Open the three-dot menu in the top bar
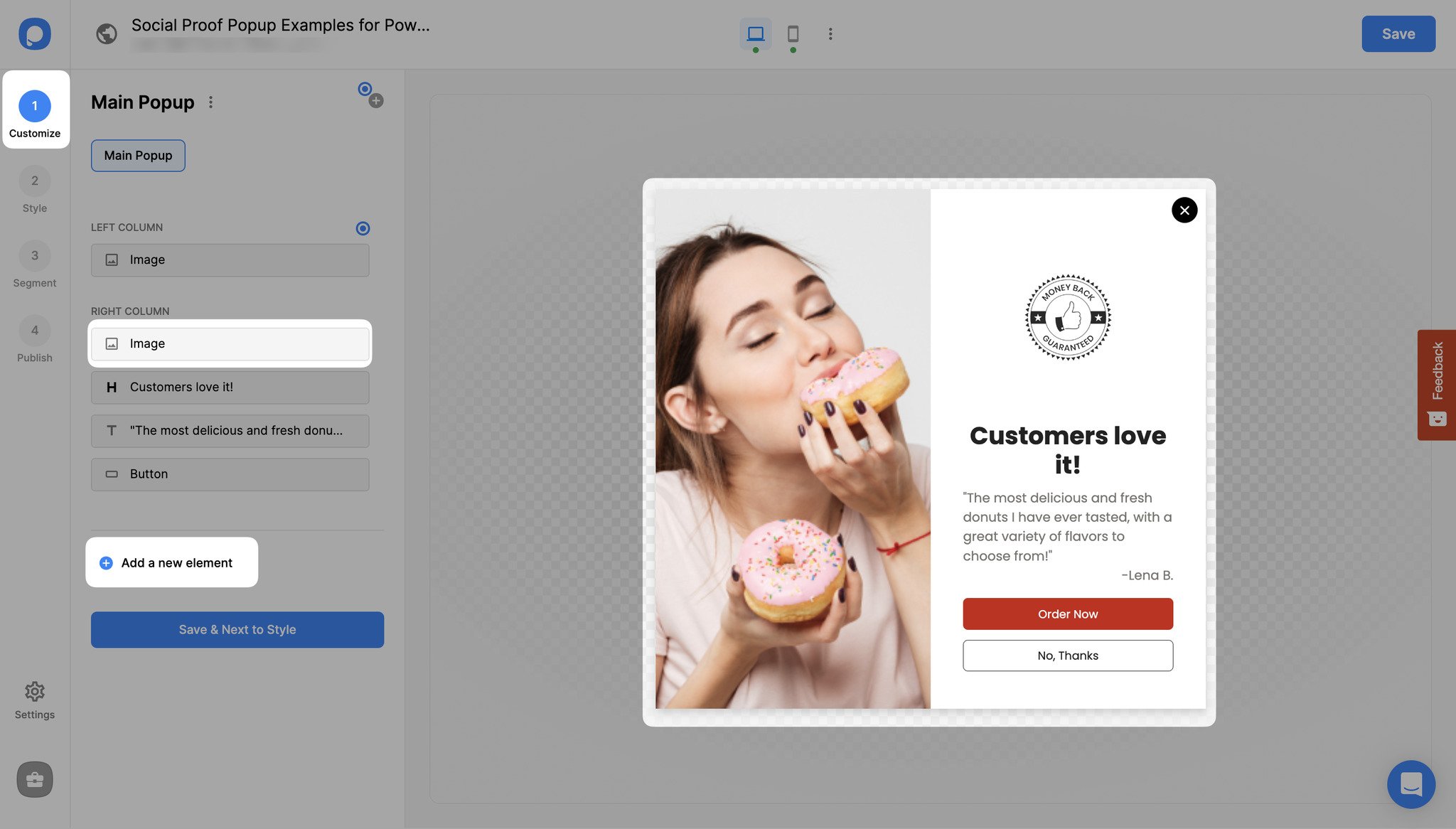 point(830,33)
